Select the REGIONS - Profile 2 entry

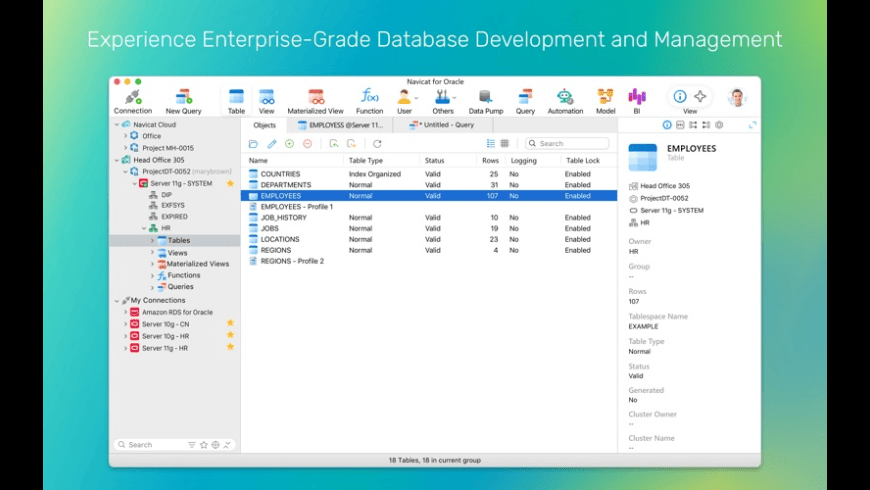pyautogui.click(x=429, y=261)
